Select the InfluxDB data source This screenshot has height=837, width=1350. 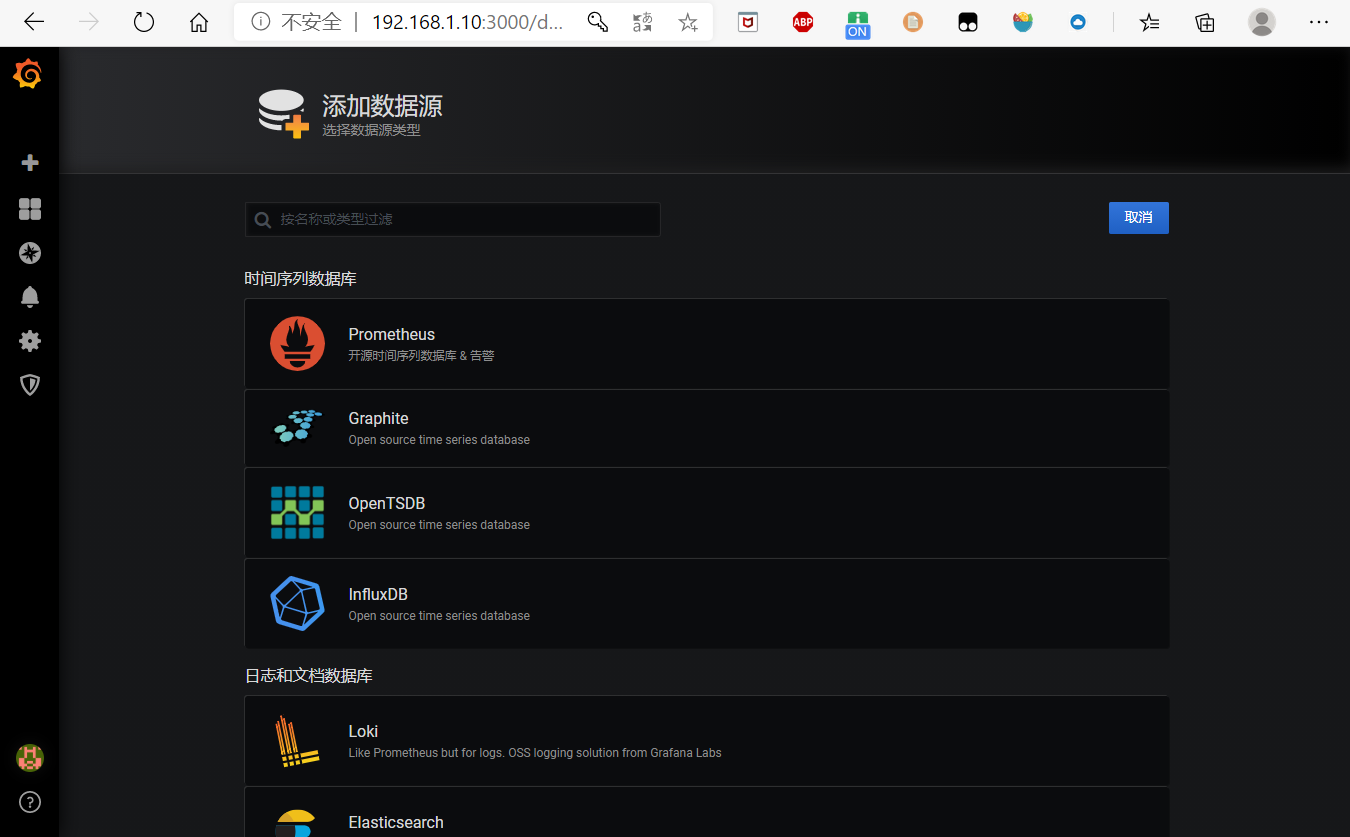pos(706,604)
